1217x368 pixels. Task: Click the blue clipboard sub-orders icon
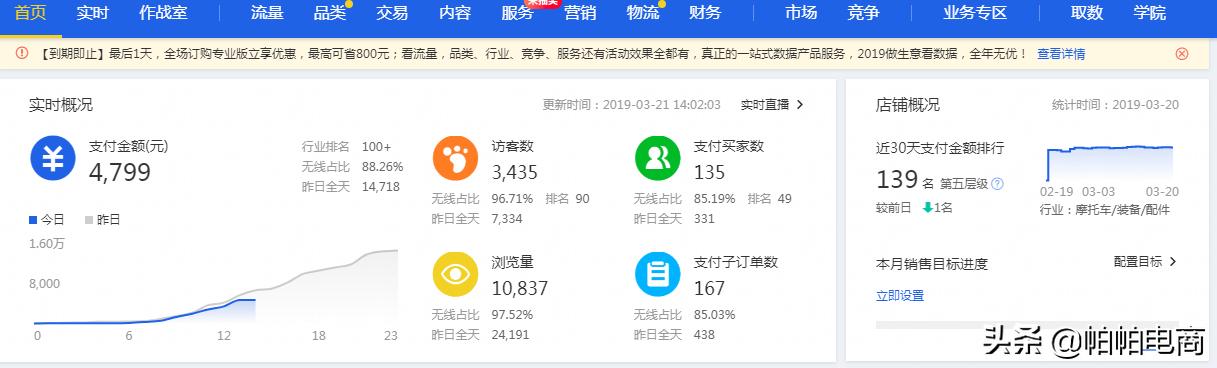[x=657, y=274]
